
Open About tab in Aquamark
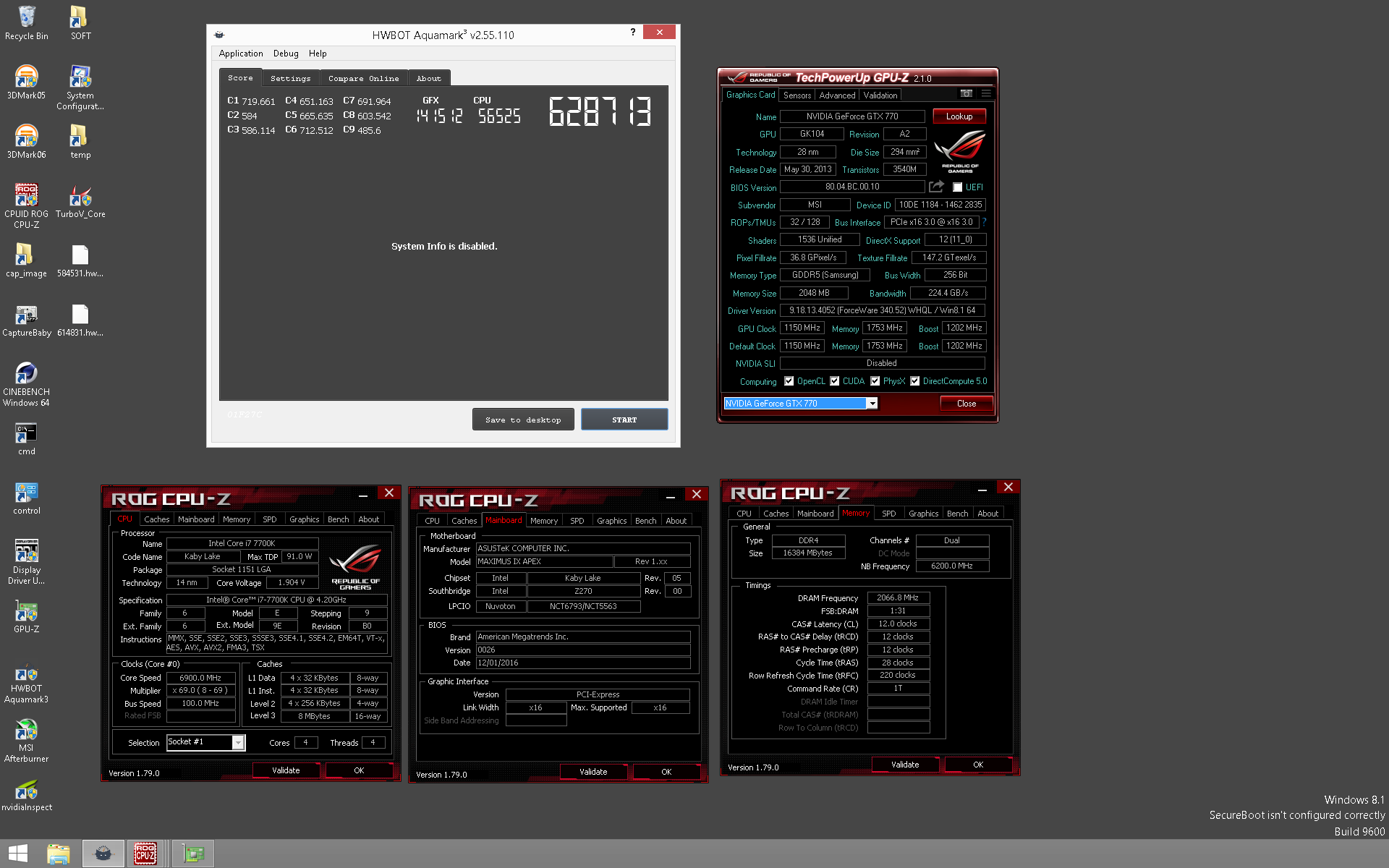pyautogui.click(x=429, y=78)
